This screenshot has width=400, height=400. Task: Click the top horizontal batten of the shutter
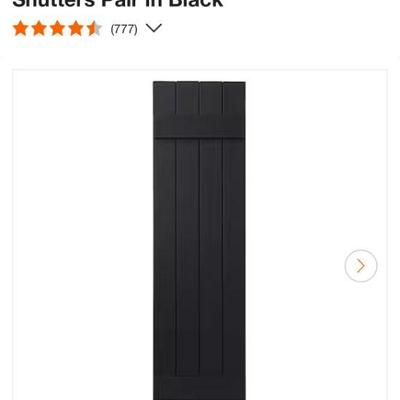tap(199, 126)
